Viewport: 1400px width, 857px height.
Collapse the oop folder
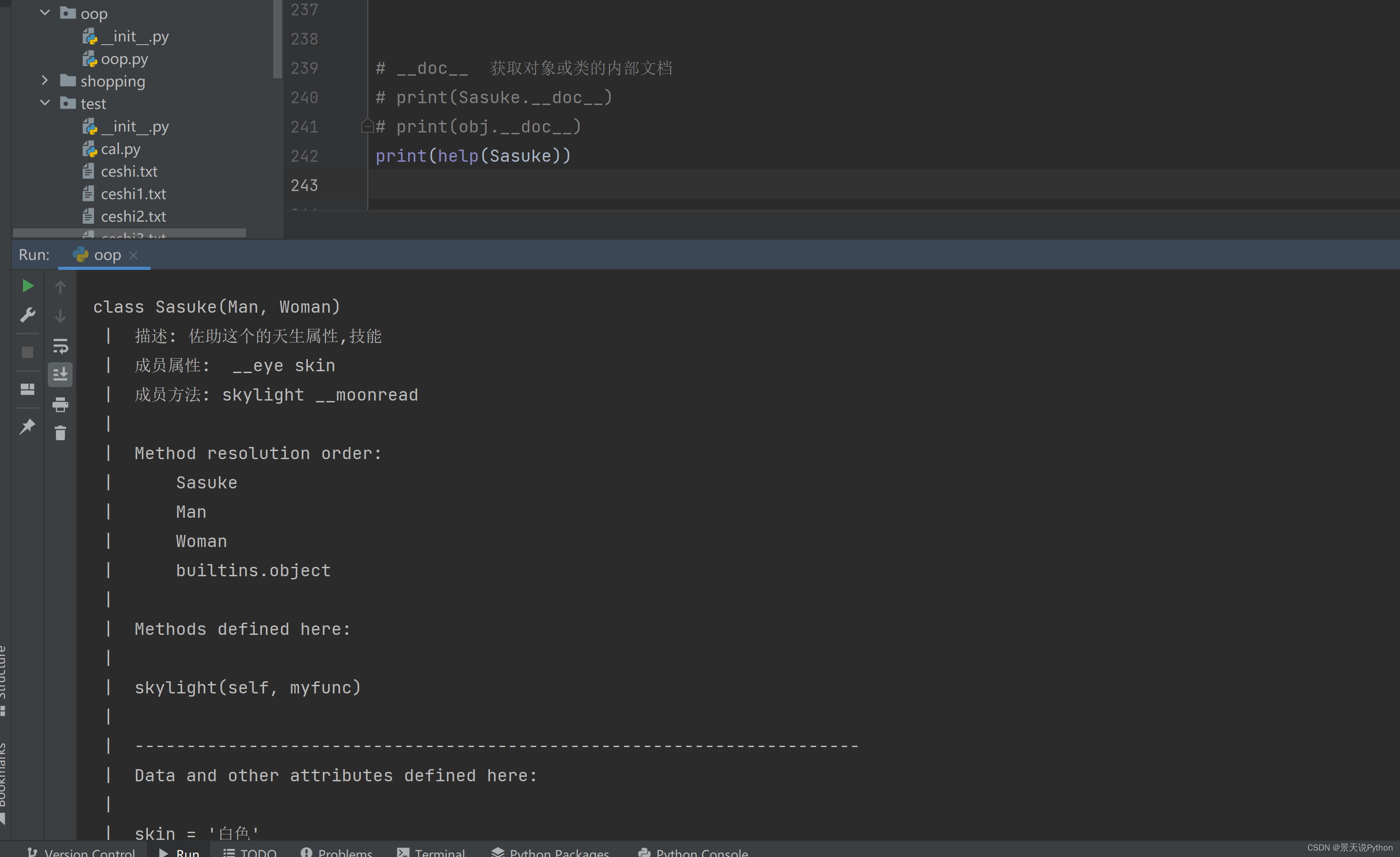pos(45,13)
